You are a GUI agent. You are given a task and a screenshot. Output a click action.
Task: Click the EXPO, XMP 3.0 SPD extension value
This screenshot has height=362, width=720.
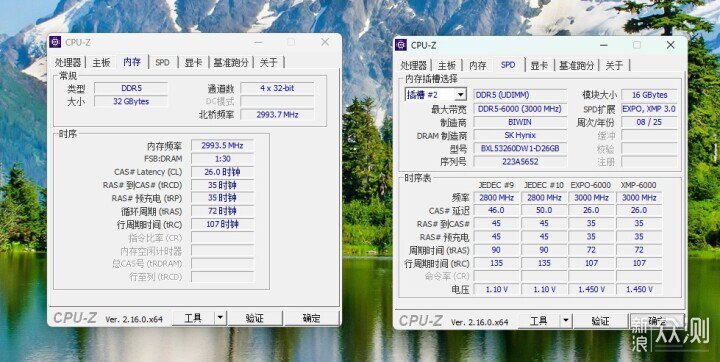[649, 109]
